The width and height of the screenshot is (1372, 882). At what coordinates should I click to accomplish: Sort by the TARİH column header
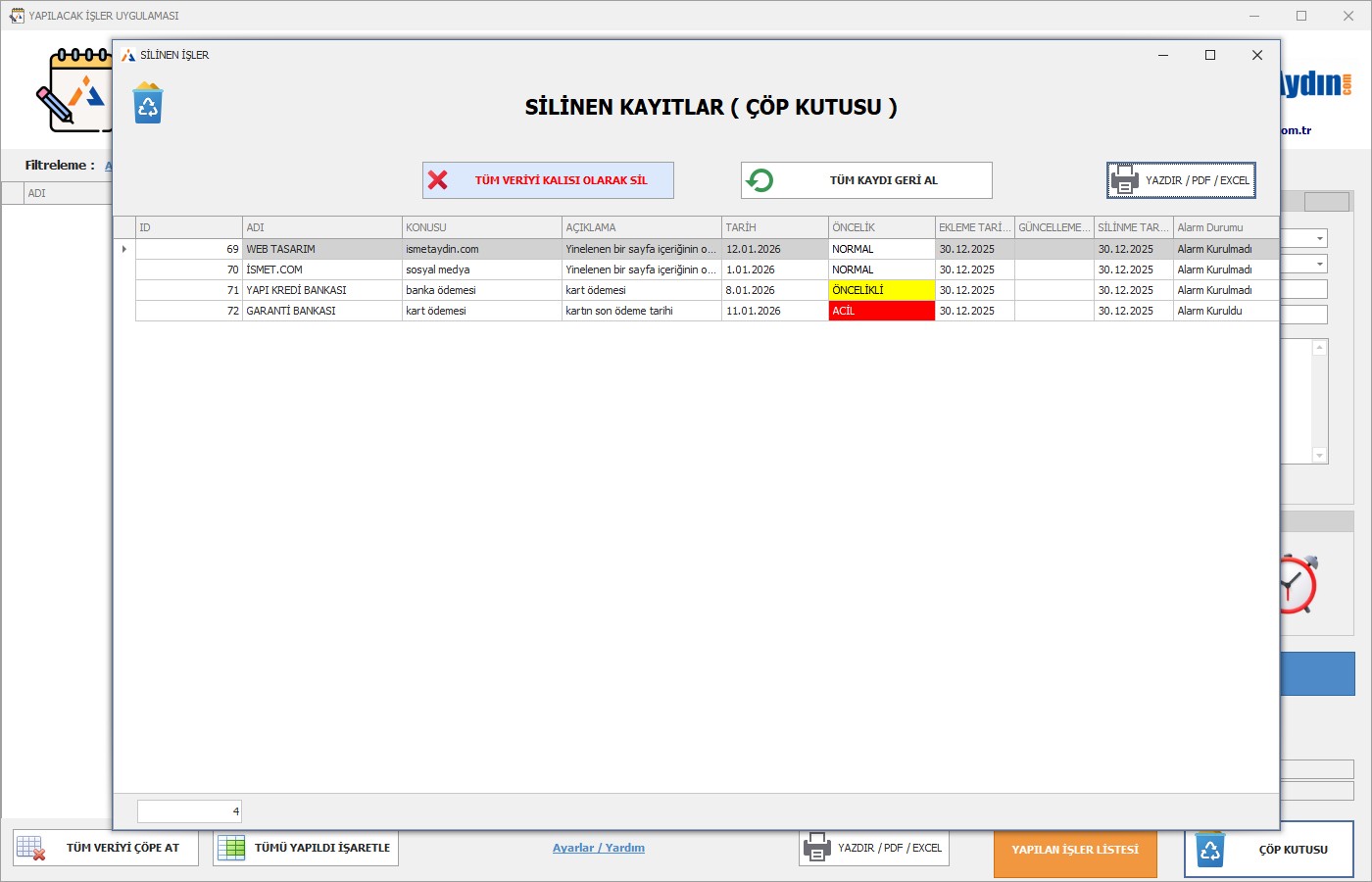(774, 227)
